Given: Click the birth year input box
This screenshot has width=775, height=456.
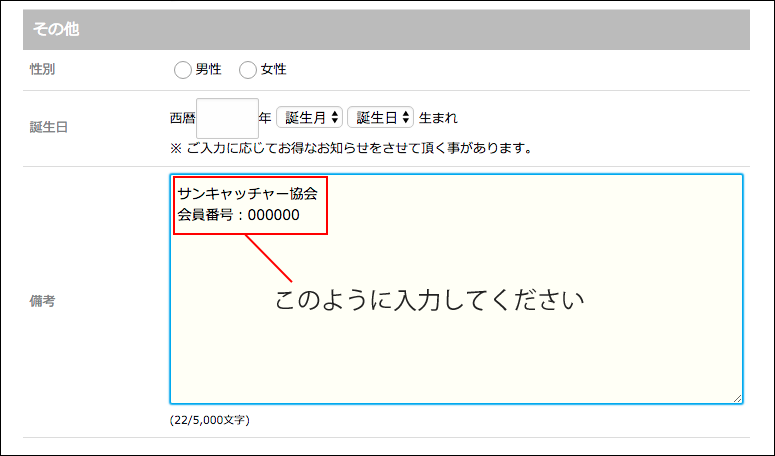Looking at the screenshot, I should tap(227, 118).
